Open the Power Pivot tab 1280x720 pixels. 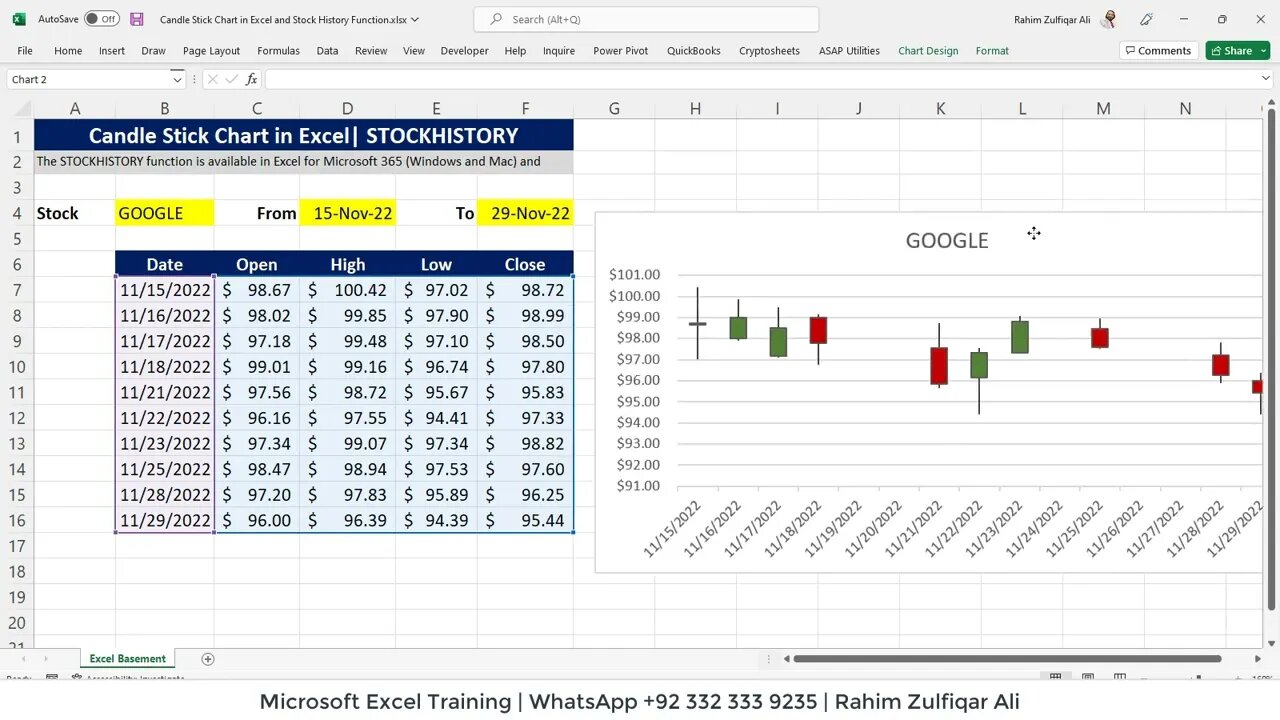click(x=621, y=51)
